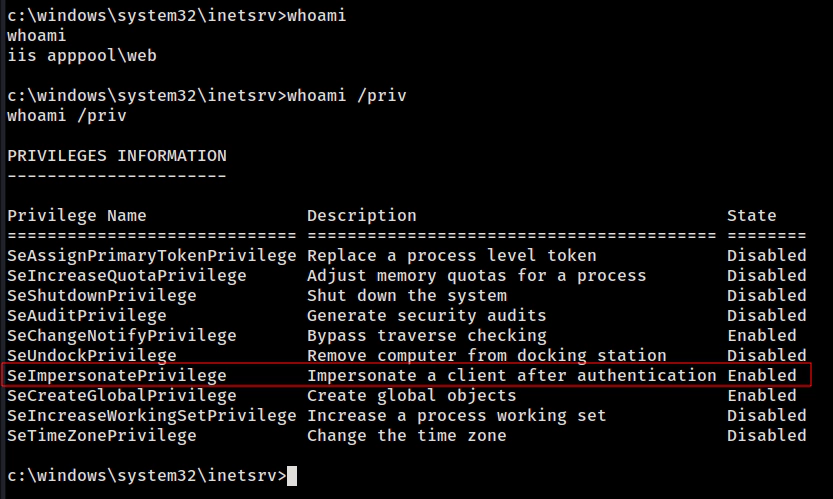Click the "iis apppool\web" output line

coord(82,56)
